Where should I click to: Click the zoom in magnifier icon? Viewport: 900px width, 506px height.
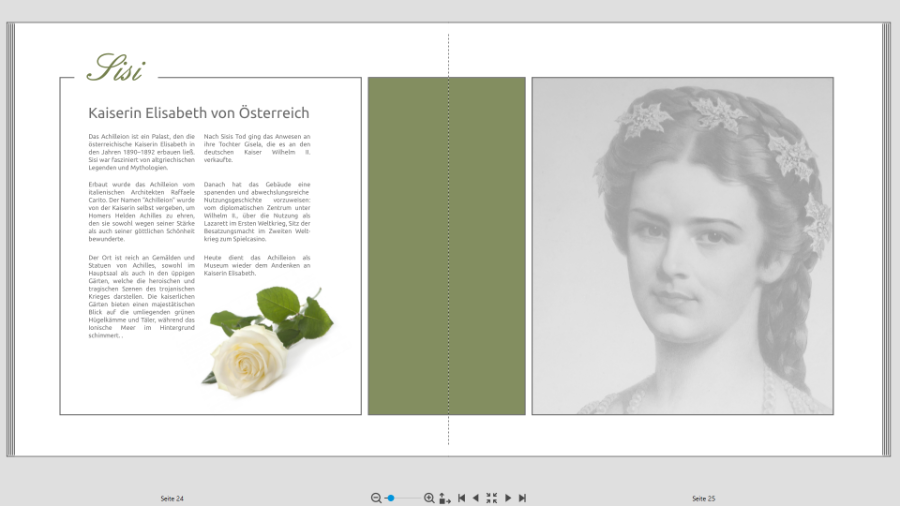pos(429,498)
